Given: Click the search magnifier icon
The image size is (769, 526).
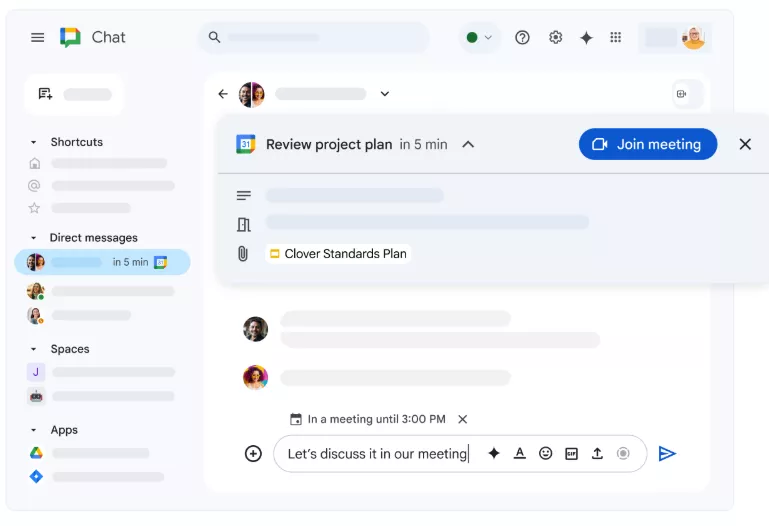Looking at the screenshot, I should coord(214,37).
